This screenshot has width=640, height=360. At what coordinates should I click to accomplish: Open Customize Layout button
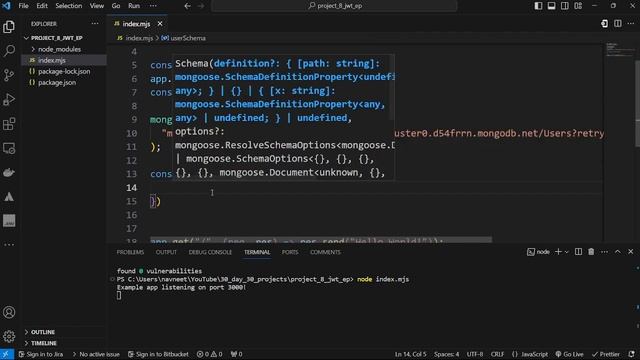[578, 6]
